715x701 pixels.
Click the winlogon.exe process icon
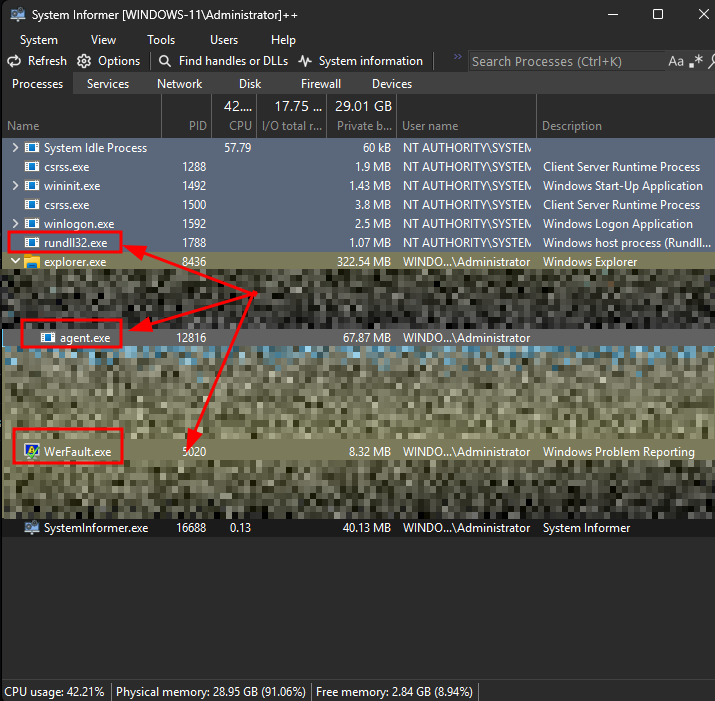click(32, 223)
